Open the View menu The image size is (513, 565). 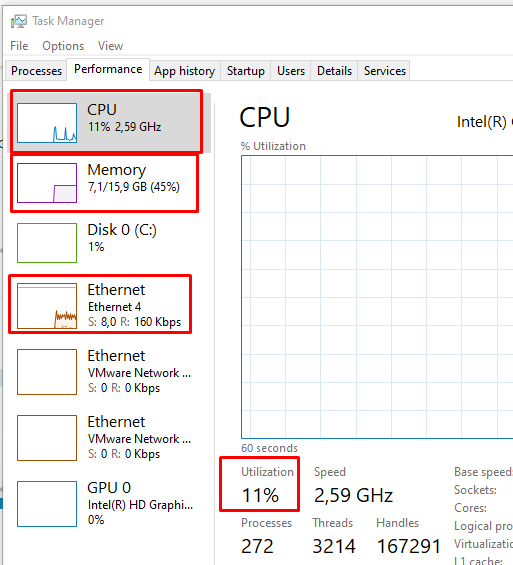110,46
